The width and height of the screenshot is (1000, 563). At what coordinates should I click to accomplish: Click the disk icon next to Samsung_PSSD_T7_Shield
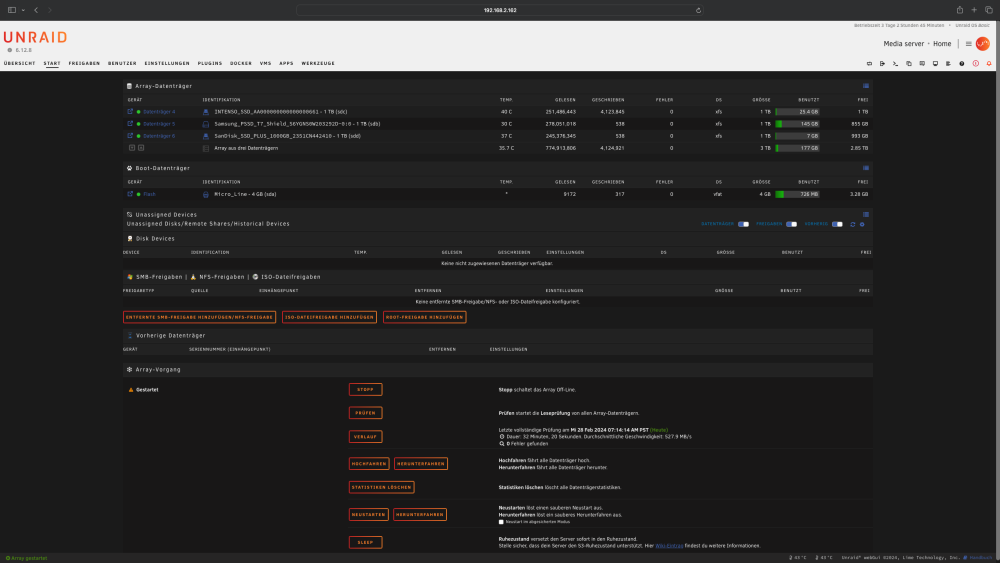coord(205,124)
